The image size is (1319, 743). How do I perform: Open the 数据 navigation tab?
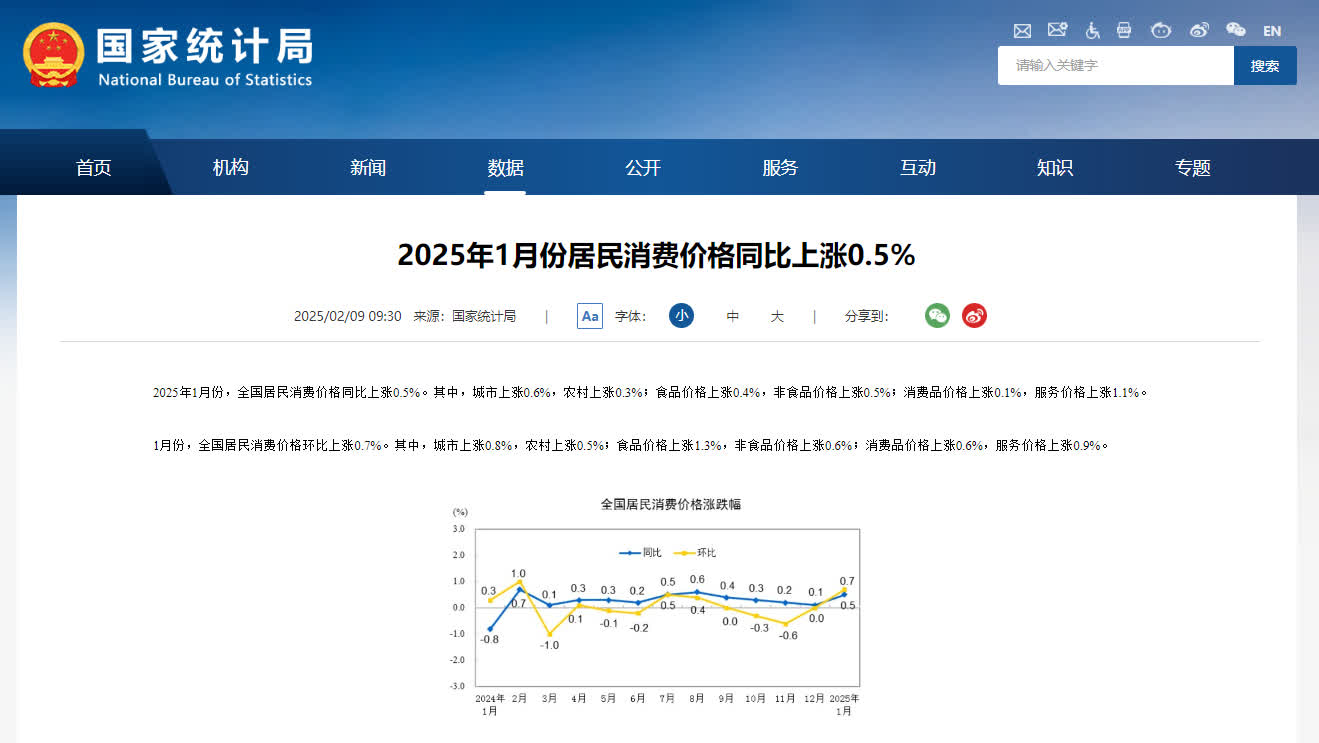505,168
